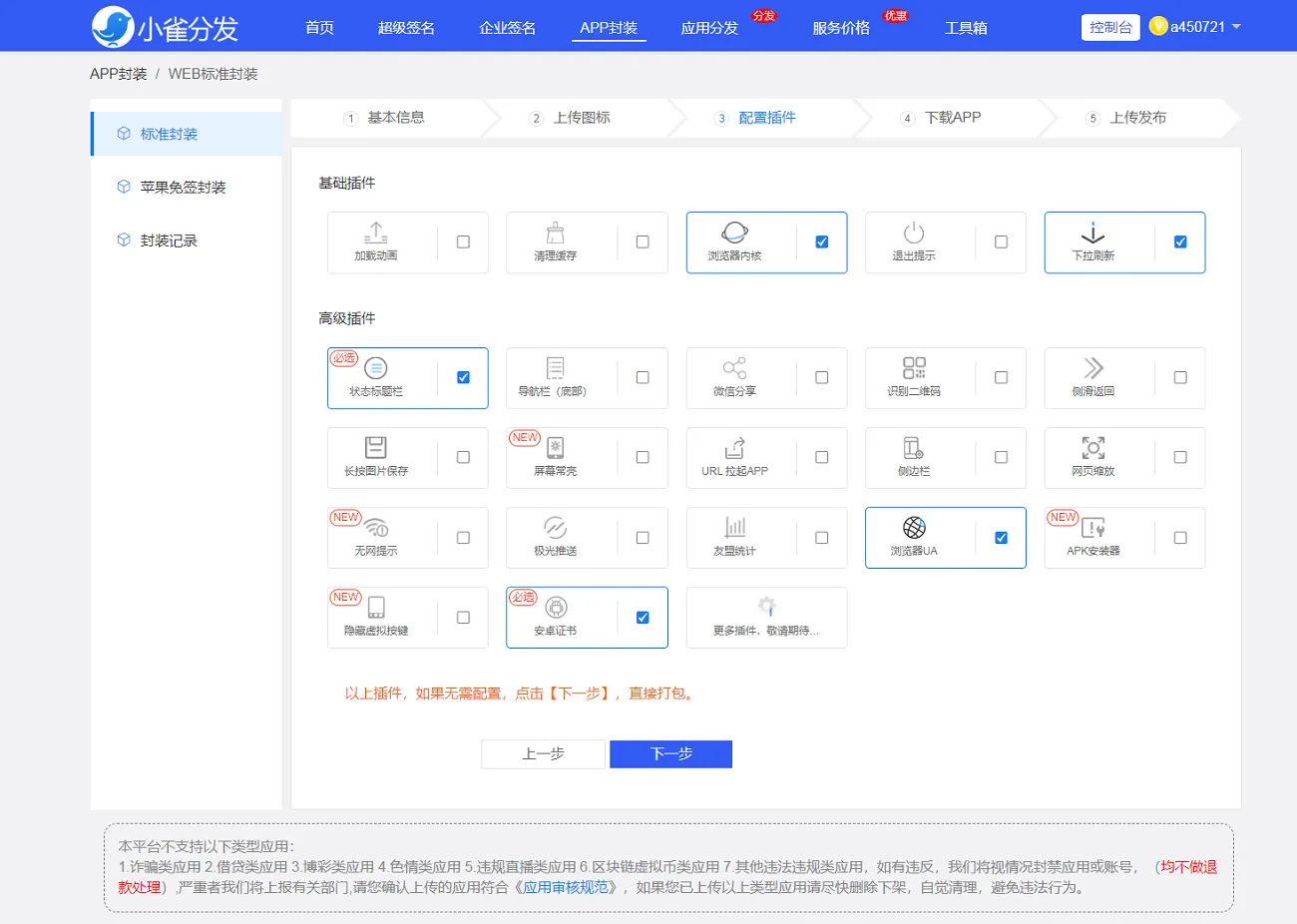Enable the APK安装器 checkbox

click(1180, 538)
